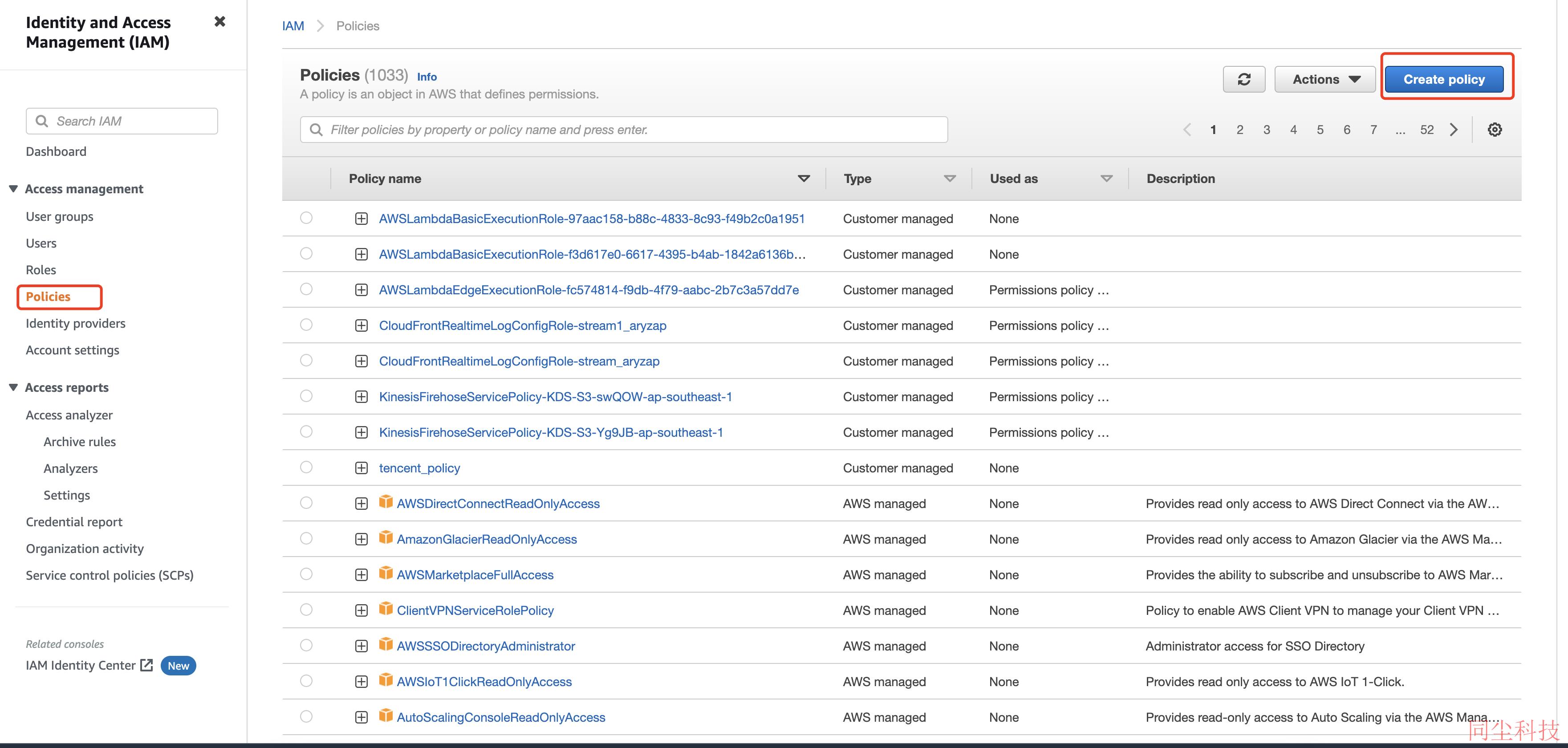Expand details of AWSDirectConnectReadOnlyAccess row

(x=362, y=503)
